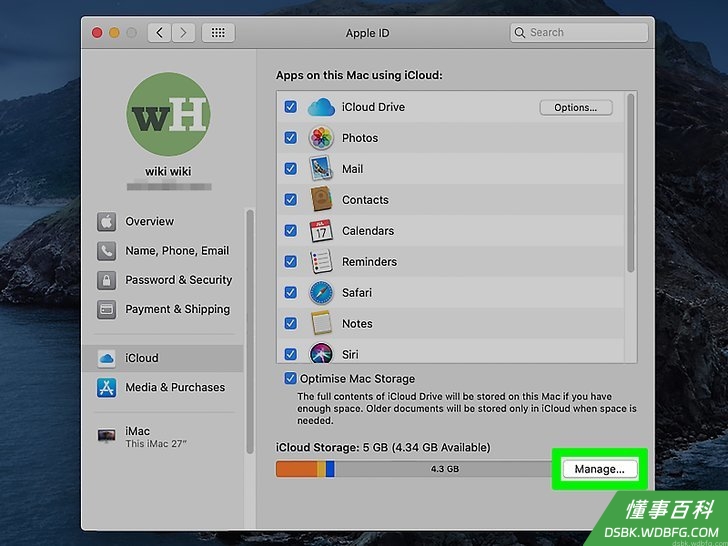The image size is (728, 546).
Task: Click the 4.3 GB free storage bar
Action: 445,469
